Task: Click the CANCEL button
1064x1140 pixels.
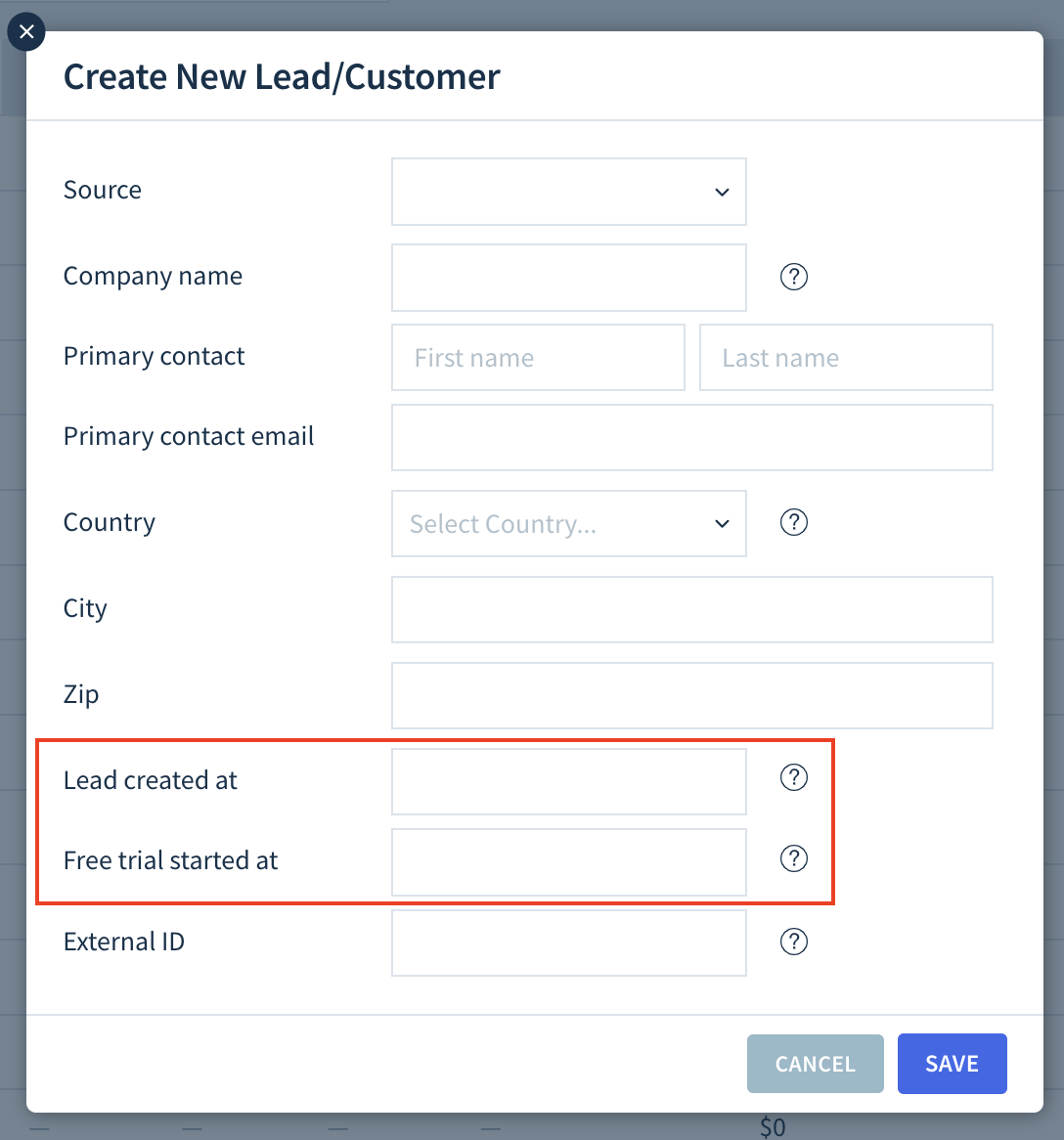Action: coord(816,1064)
